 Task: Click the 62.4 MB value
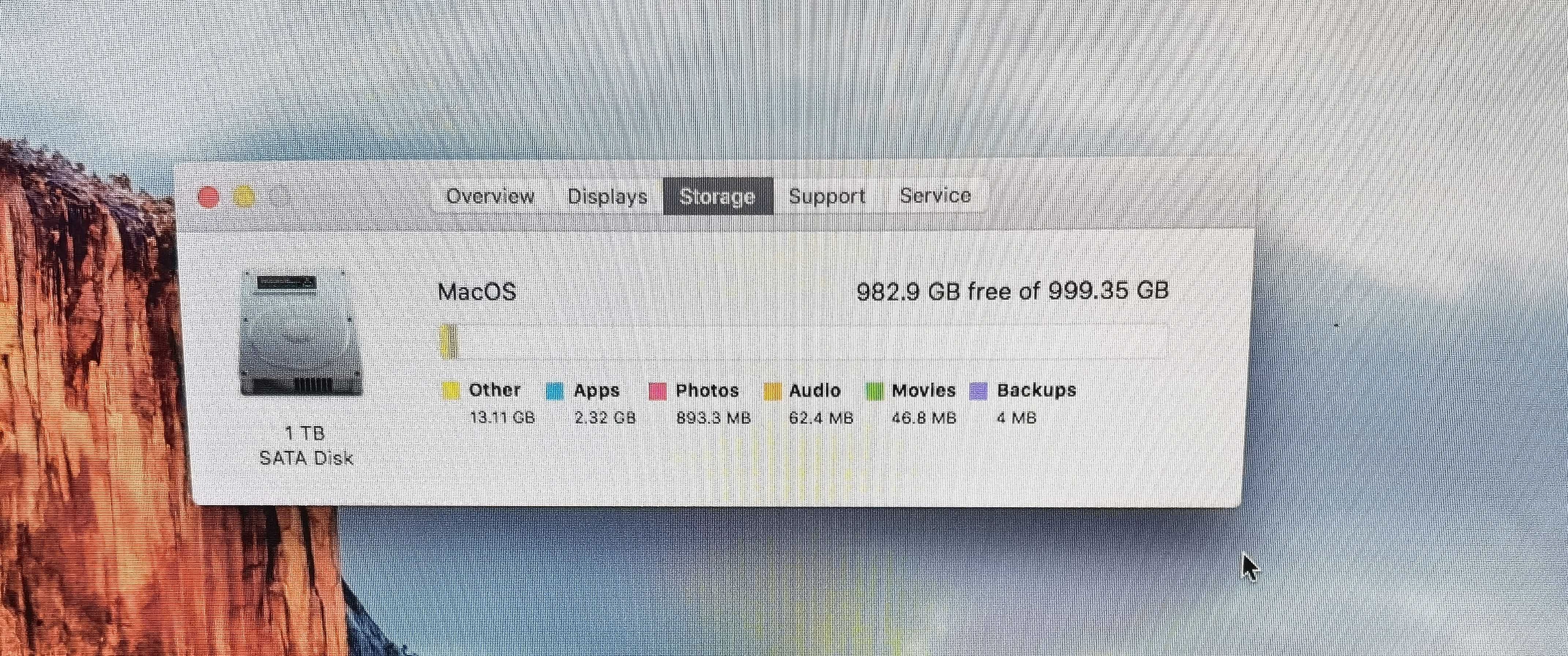coord(821,418)
